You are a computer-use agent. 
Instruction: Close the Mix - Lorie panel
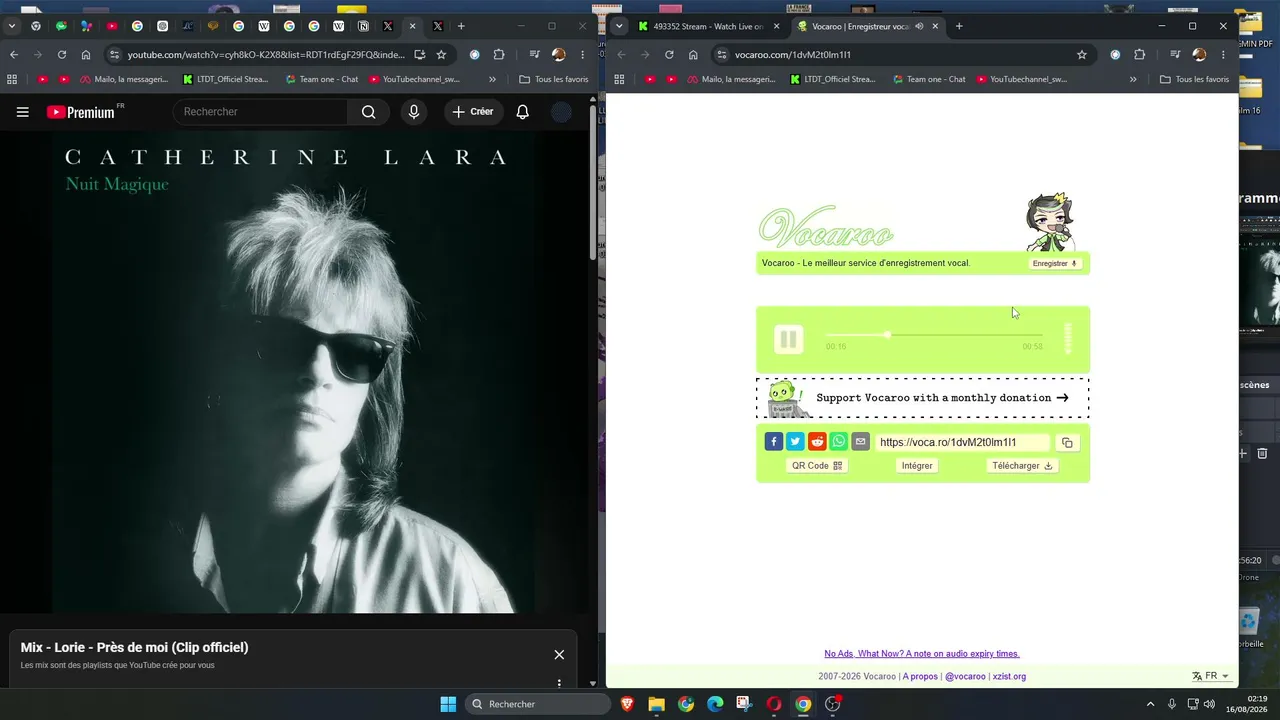(x=559, y=655)
